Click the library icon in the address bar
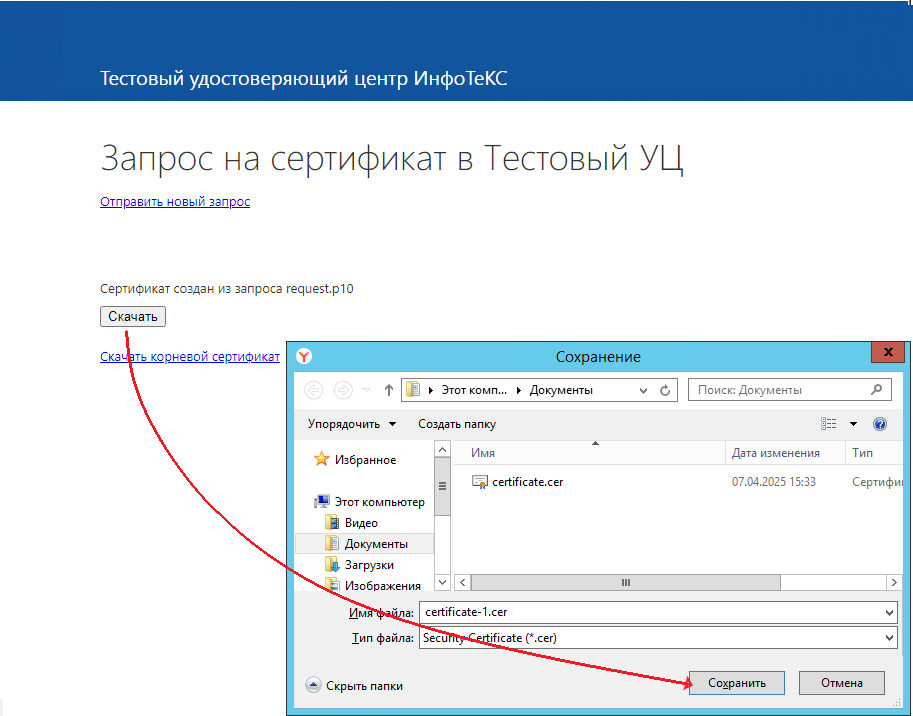 click(x=413, y=389)
